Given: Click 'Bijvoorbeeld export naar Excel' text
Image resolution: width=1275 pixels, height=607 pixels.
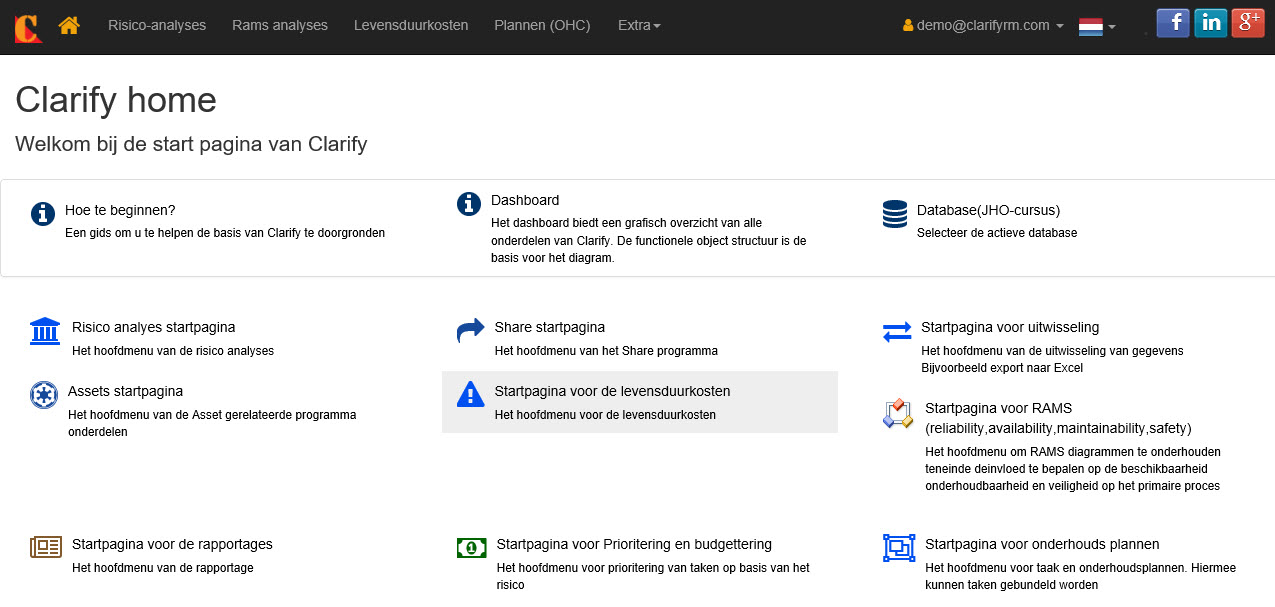Looking at the screenshot, I should tap(1002, 368).
